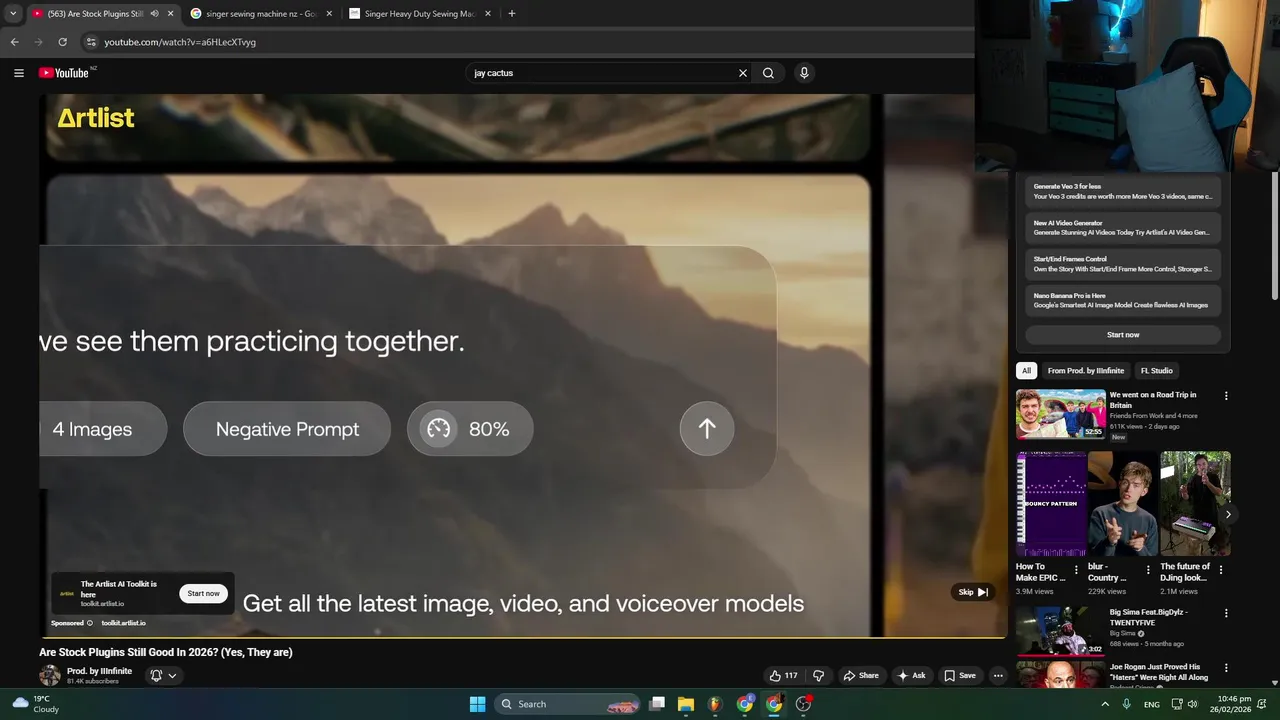Viewport: 1280px width, 720px height.
Task: Go back a page in the browser
Action: click(x=14, y=42)
